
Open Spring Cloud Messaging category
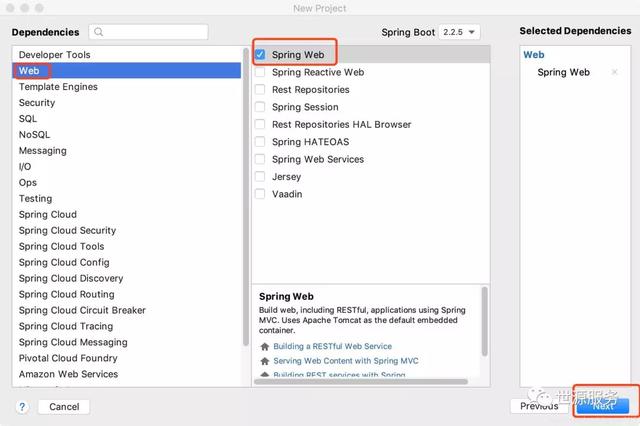pos(127,342)
